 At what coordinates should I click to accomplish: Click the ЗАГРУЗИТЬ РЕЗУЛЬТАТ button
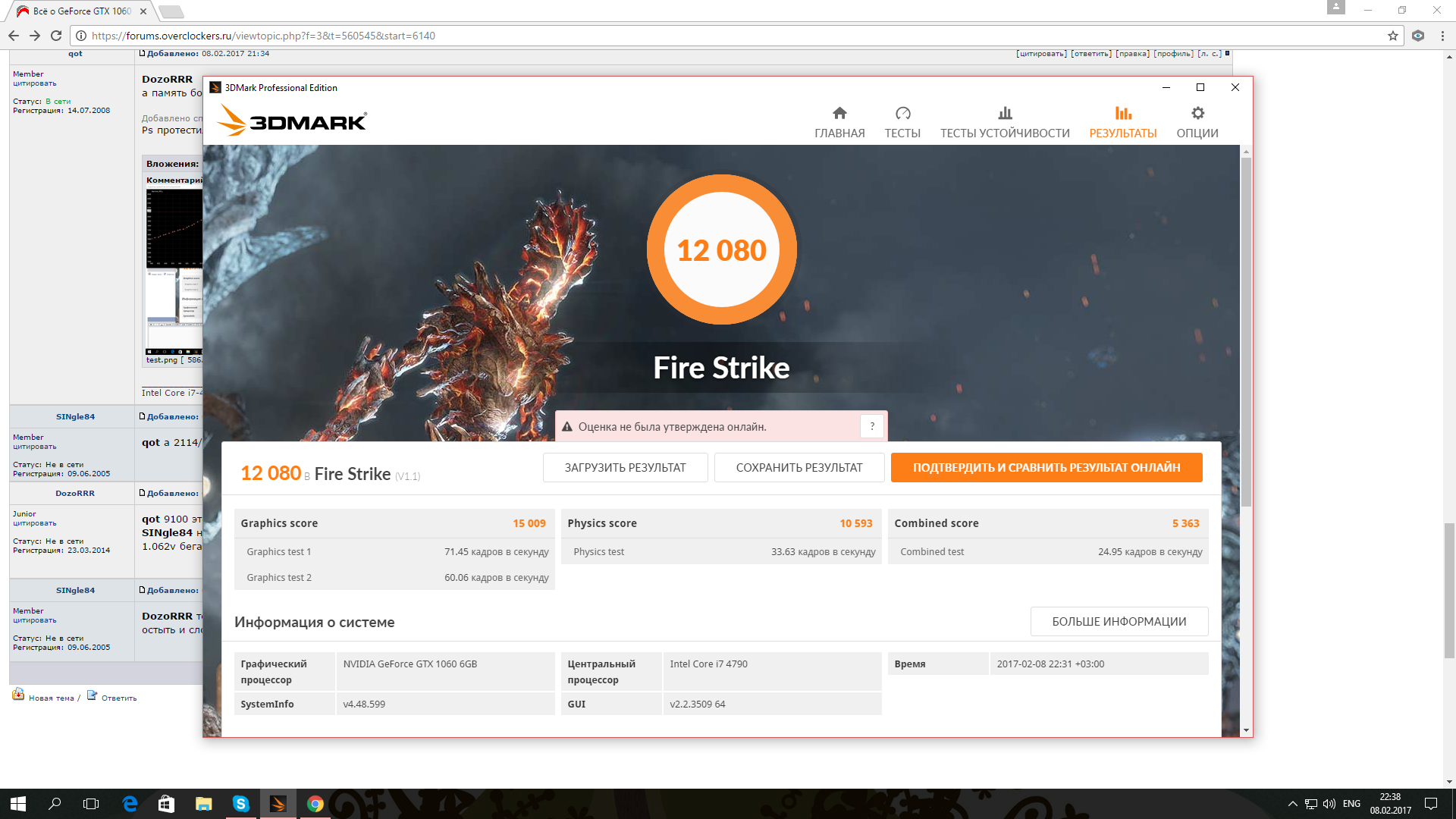[x=625, y=468]
